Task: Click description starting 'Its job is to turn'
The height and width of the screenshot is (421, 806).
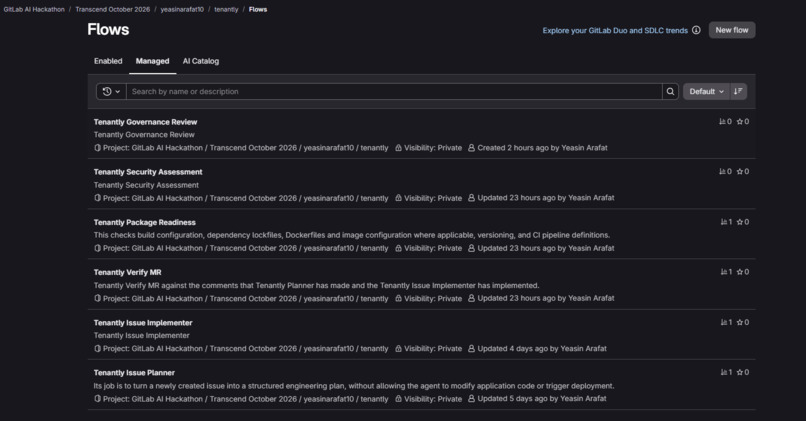Action: 354,386
